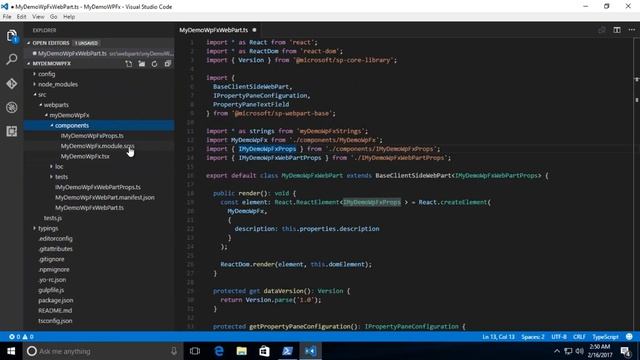Screen dimensions: 640x360
Task: Collapse the myDemoWpFx folder
Action: [x=46, y=115]
